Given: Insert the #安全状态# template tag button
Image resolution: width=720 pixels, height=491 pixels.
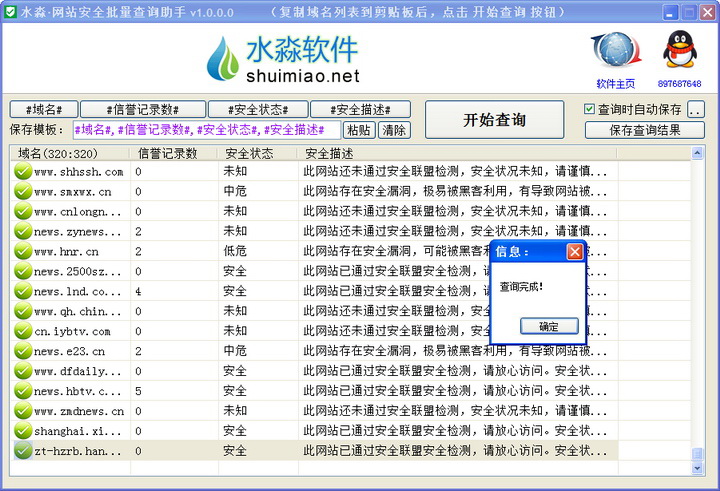Looking at the screenshot, I should click(258, 110).
